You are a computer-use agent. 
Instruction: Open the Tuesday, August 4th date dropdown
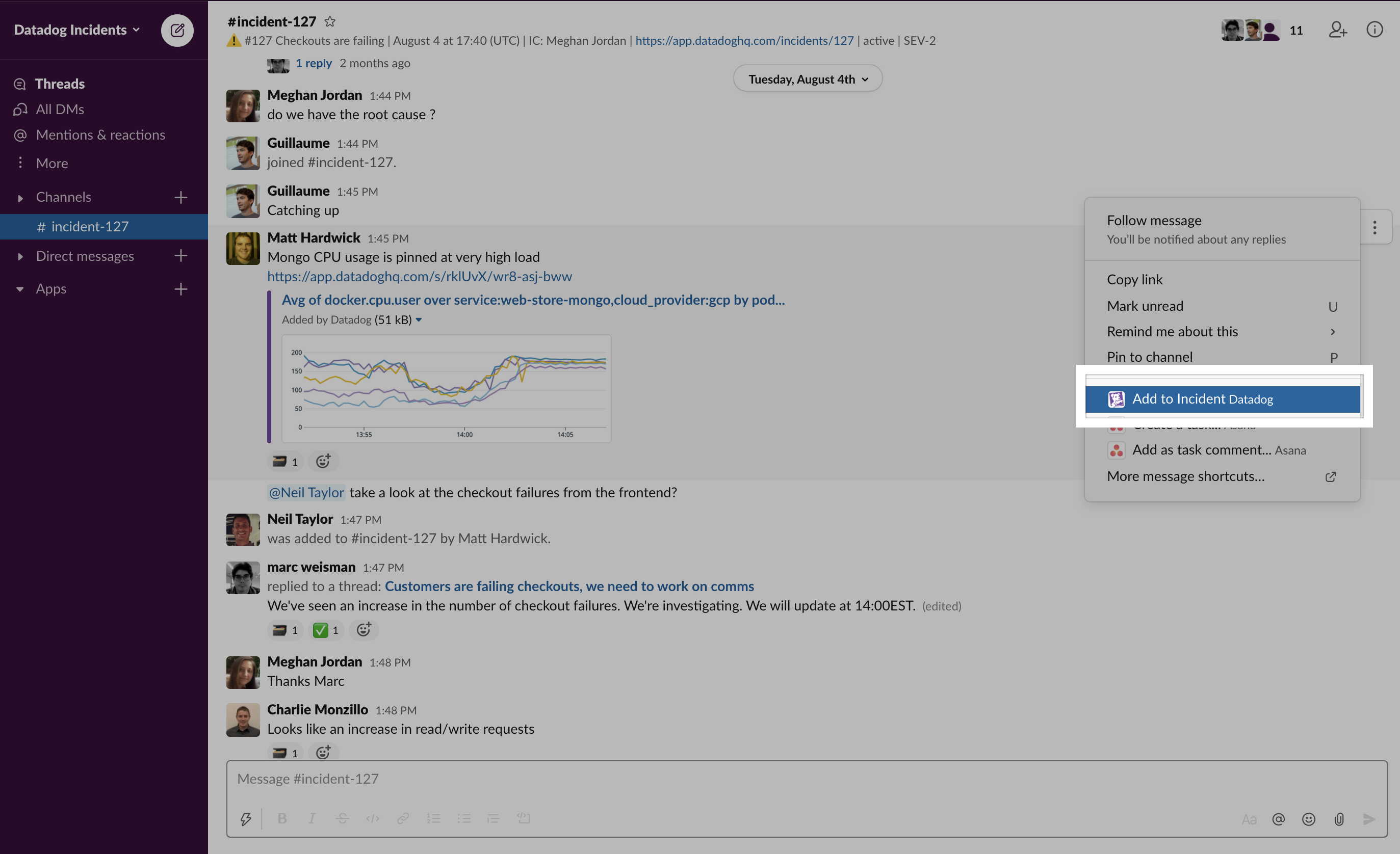click(808, 79)
